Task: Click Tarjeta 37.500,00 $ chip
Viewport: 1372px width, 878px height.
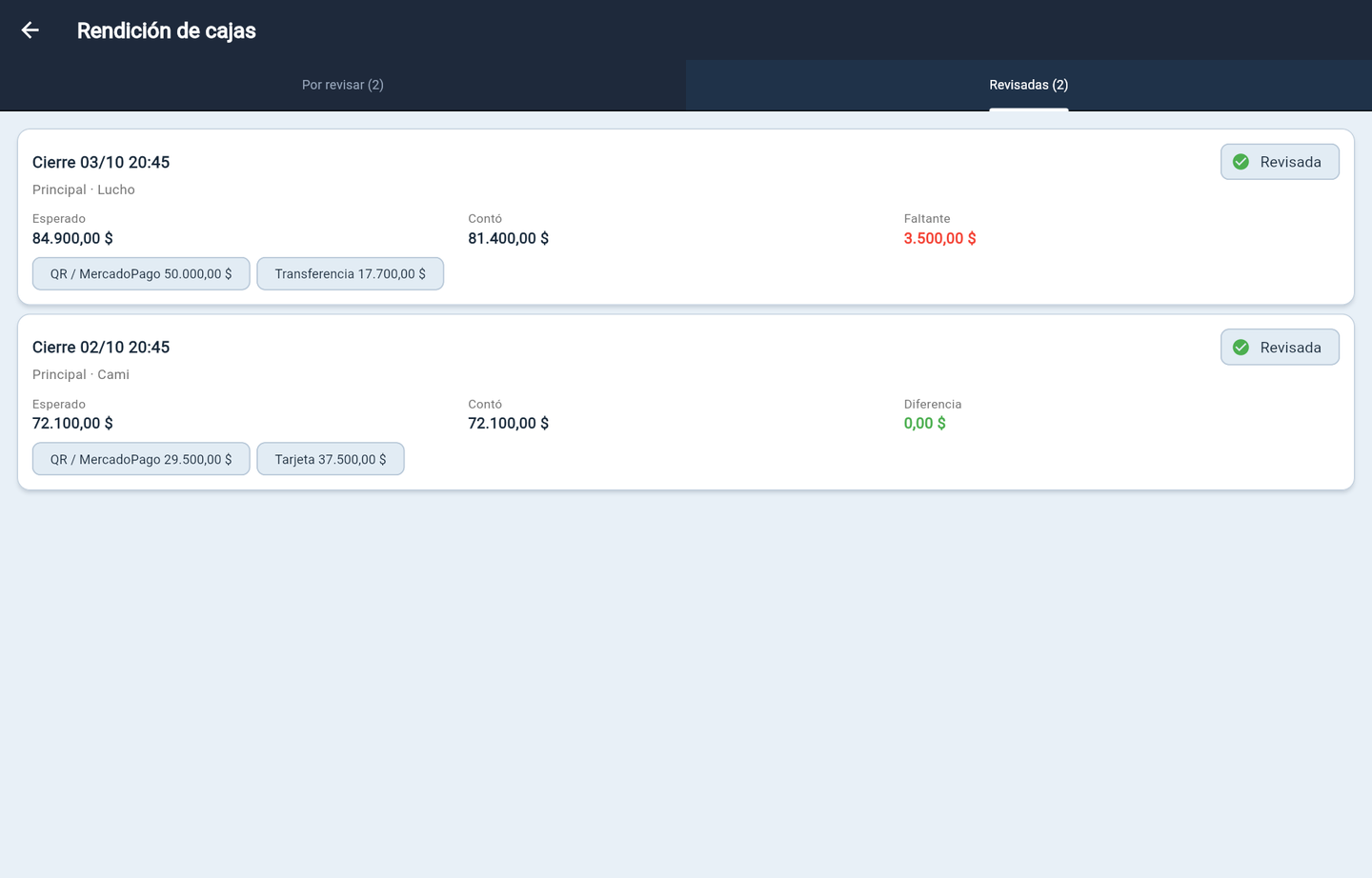Action: (x=331, y=459)
